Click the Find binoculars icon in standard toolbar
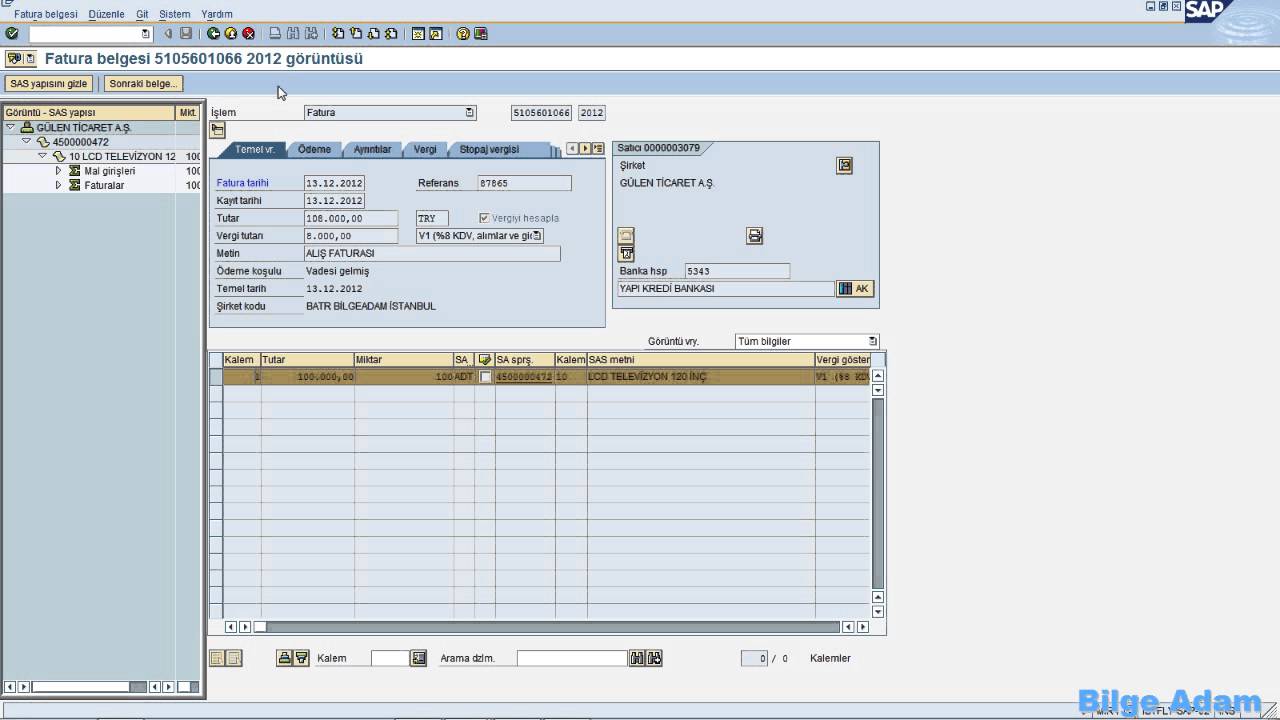 [x=293, y=34]
